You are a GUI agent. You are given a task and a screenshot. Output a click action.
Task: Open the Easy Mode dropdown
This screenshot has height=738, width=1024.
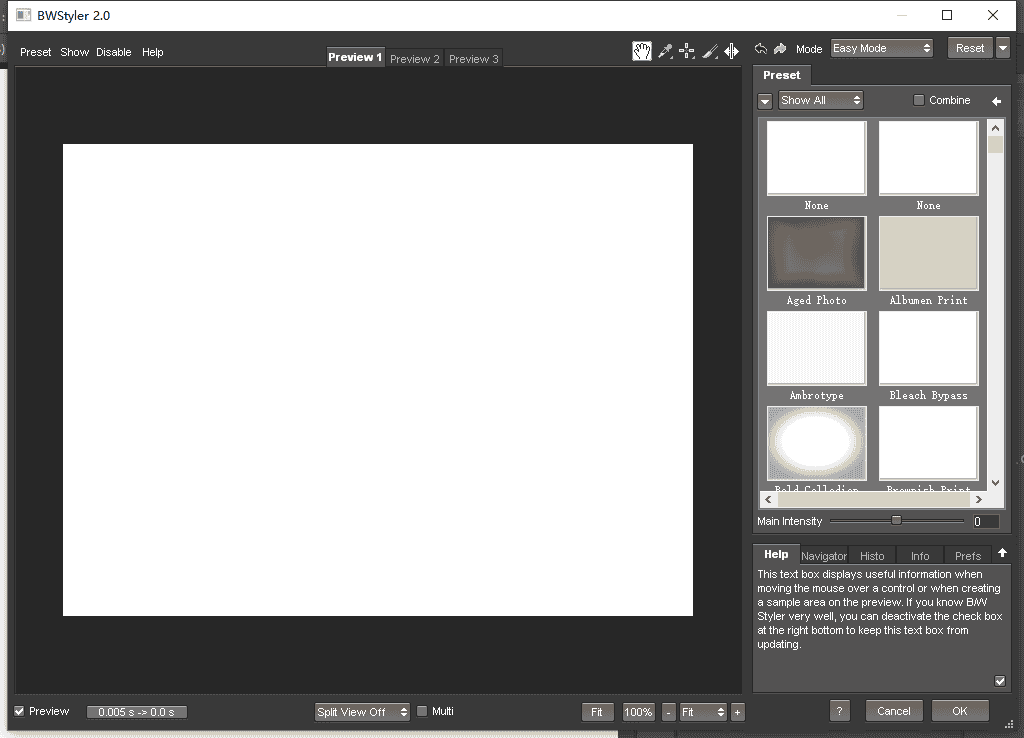881,48
